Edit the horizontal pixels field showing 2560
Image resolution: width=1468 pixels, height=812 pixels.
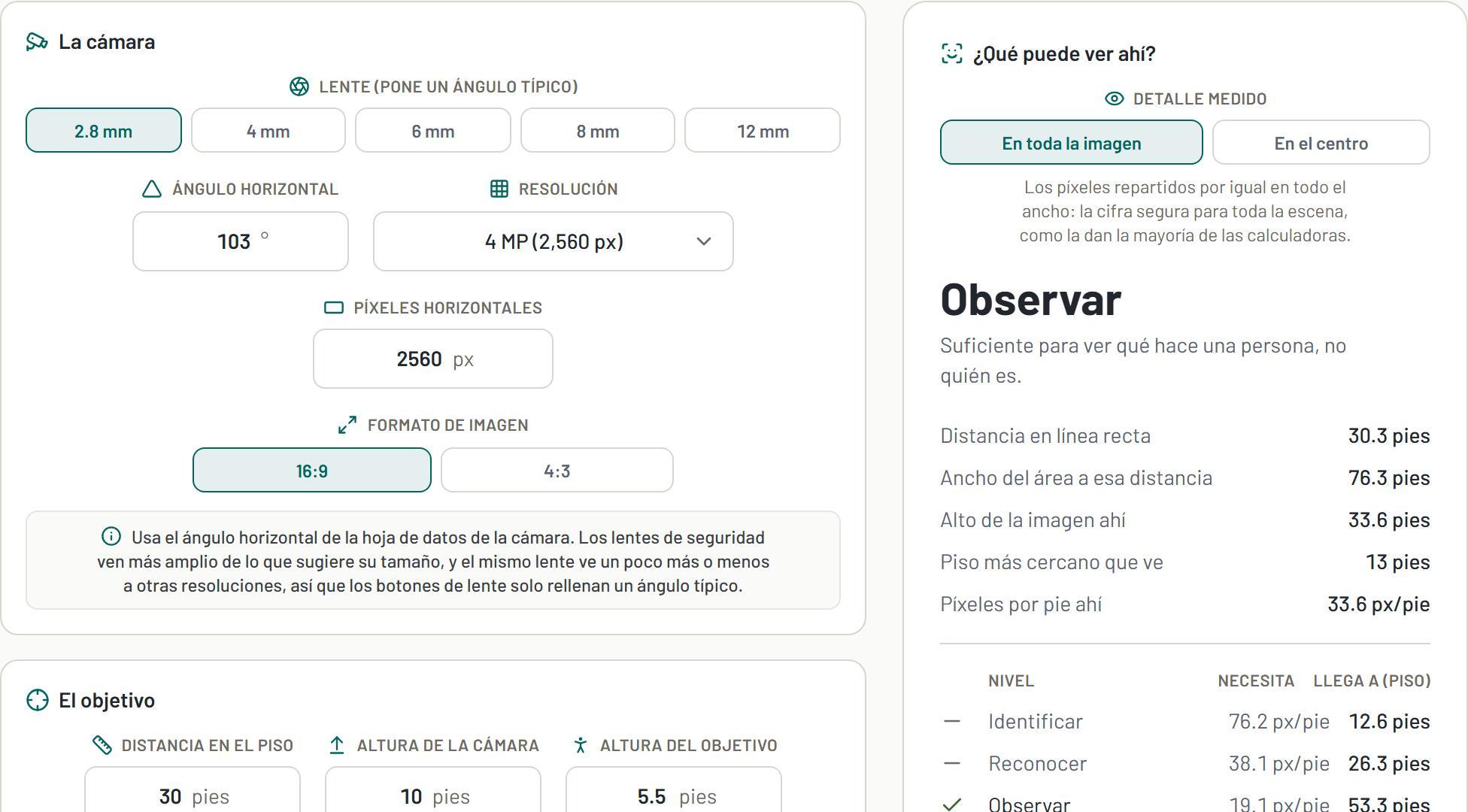(x=433, y=359)
